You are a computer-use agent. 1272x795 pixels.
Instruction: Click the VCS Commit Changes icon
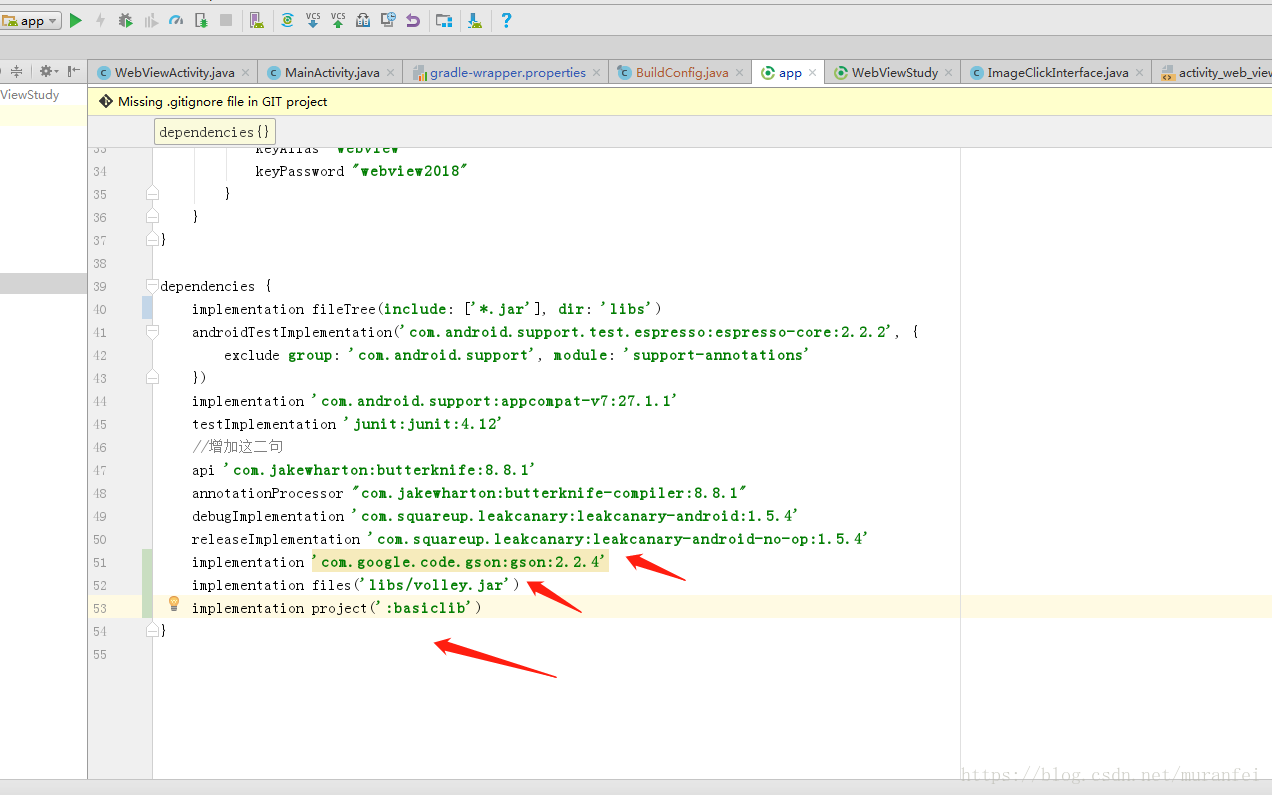338,20
